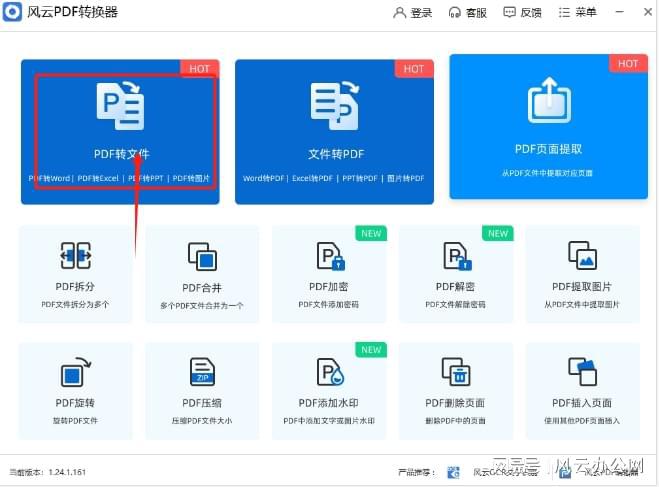The height and width of the screenshot is (487, 659).
Task: Choose the PDF转Excel sub-option
Action: [x=98, y=178]
